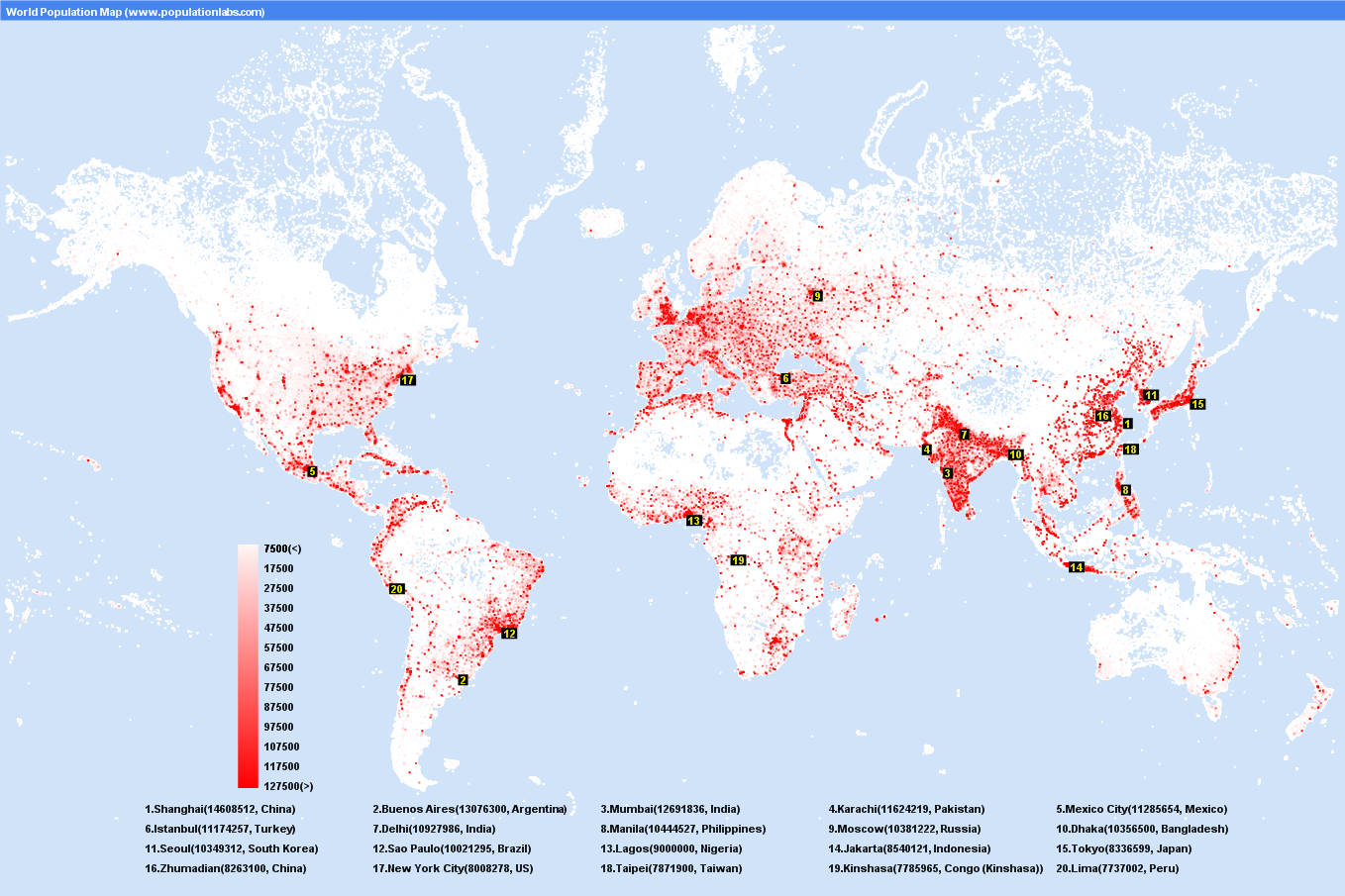1345x896 pixels.
Task: Click legend value 97500
Action: pyautogui.click(x=278, y=727)
